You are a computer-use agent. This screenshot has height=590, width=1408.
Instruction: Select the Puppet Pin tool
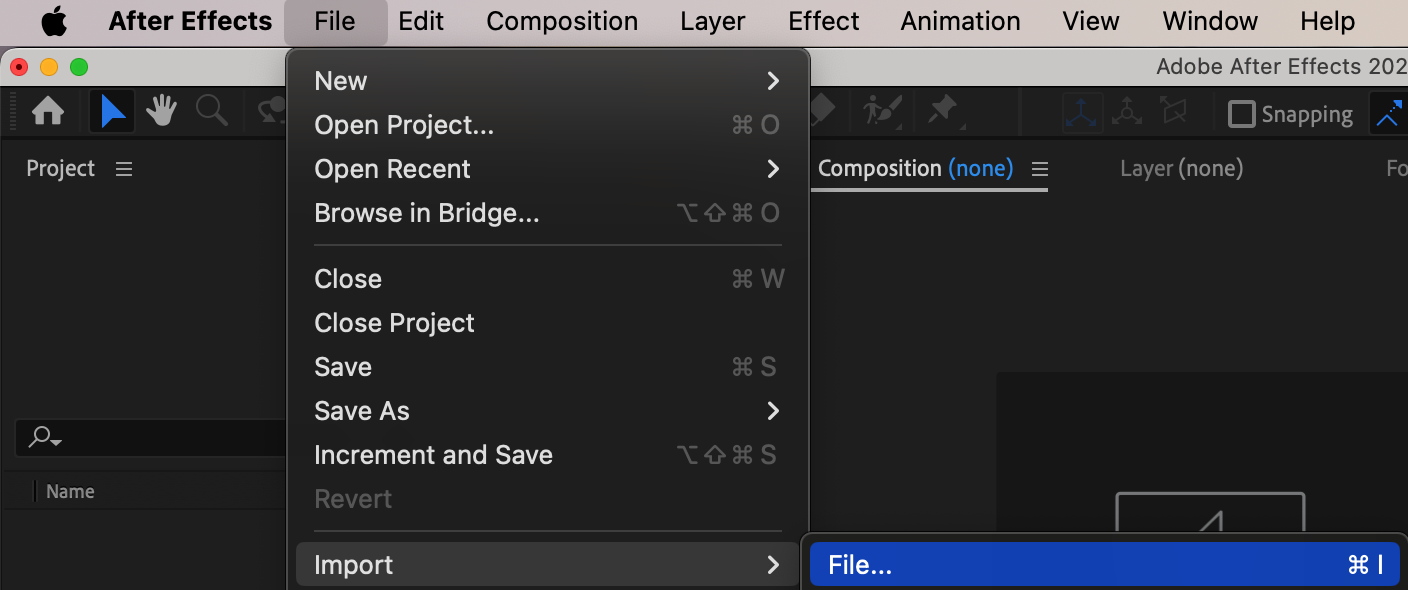coord(943,111)
